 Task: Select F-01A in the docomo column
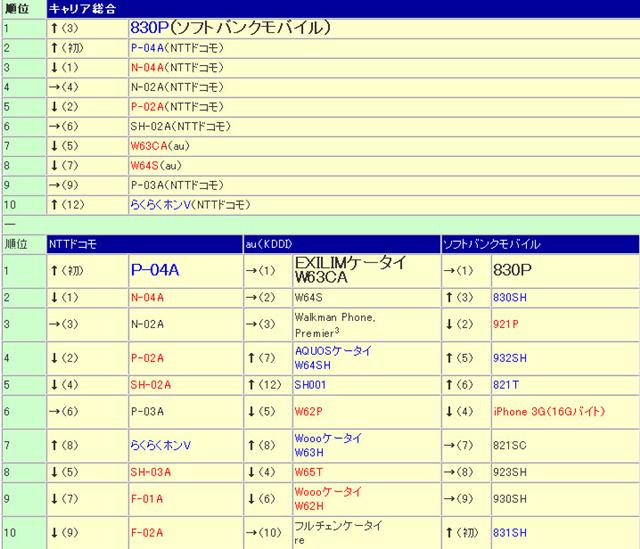(x=147, y=499)
